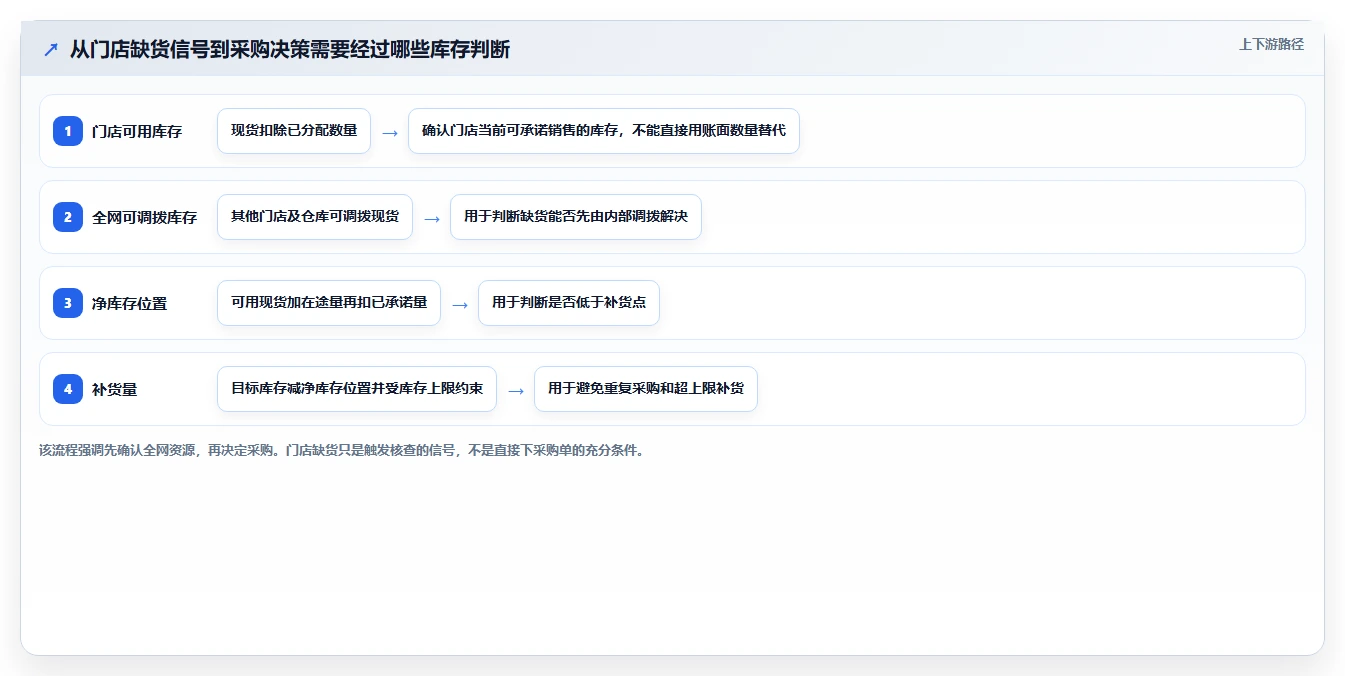Click the 用于判断缺货能否先由内部调拨解决 chip

[x=576, y=217]
